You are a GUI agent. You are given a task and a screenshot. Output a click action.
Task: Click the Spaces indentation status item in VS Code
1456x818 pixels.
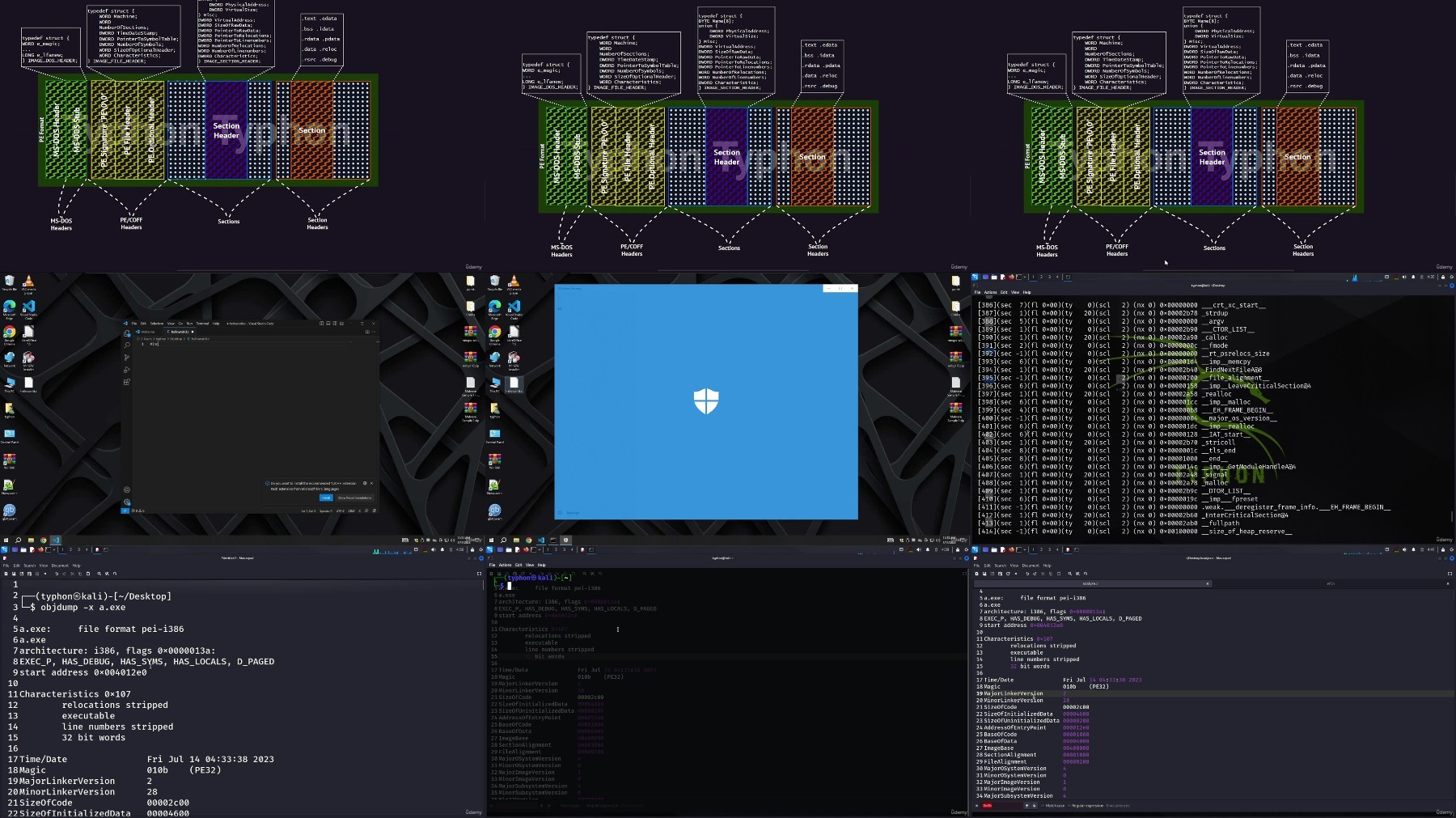[326, 511]
